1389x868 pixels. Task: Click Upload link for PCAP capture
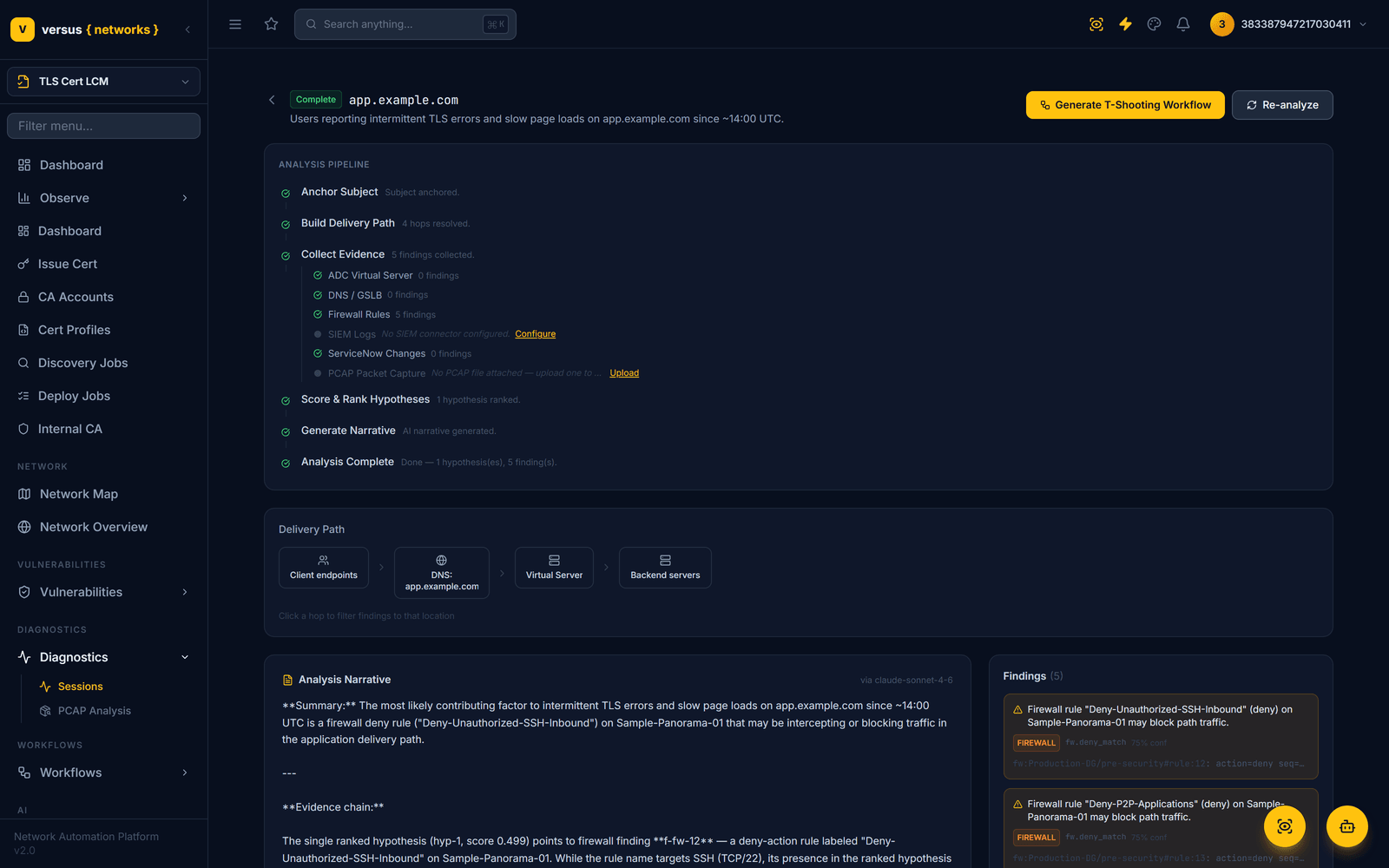pos(624,373)
